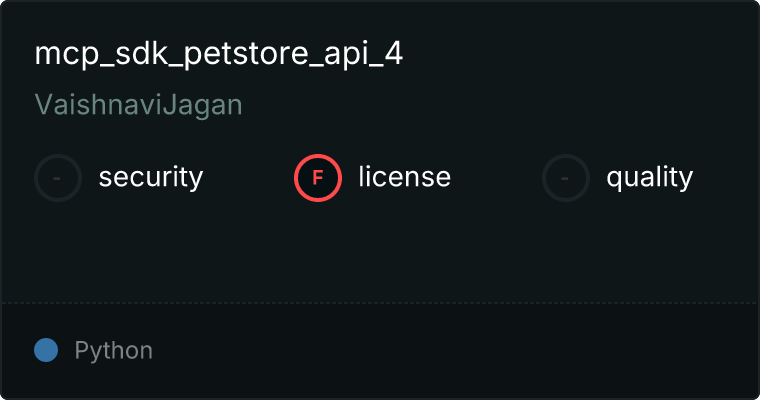Open the mcp_sdk_petstore_api_4 title
This screenshot has height=400, width=760.
219,54
